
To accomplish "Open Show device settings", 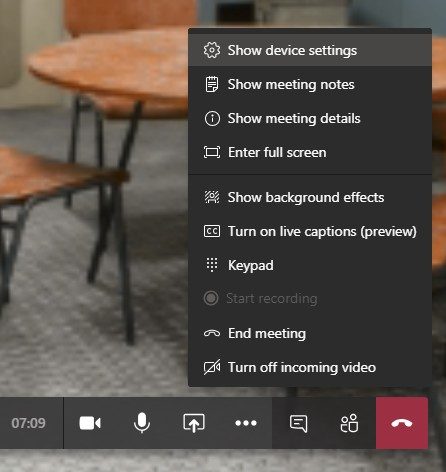I will point(310,50).
